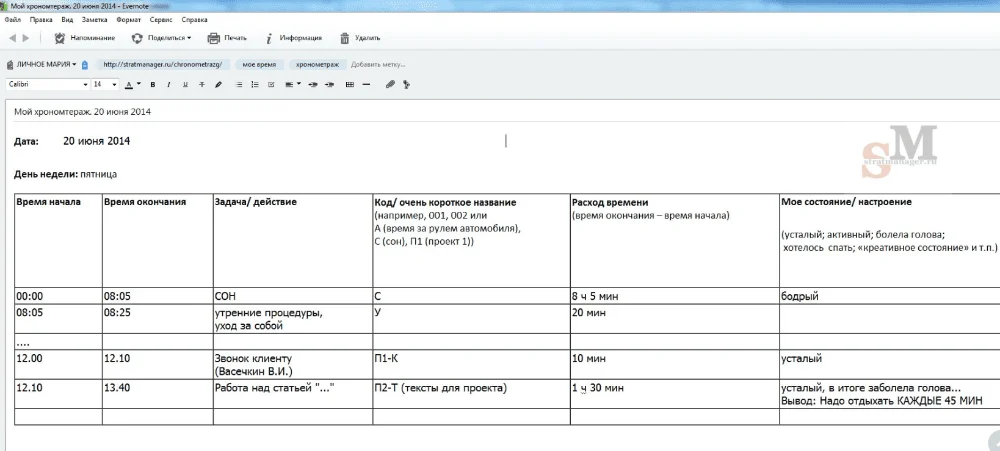The height and width of the screenshot is (451, 1000).
Task: Click the 'Добавить метку' tag input field
Action: (x=378, y=64)
